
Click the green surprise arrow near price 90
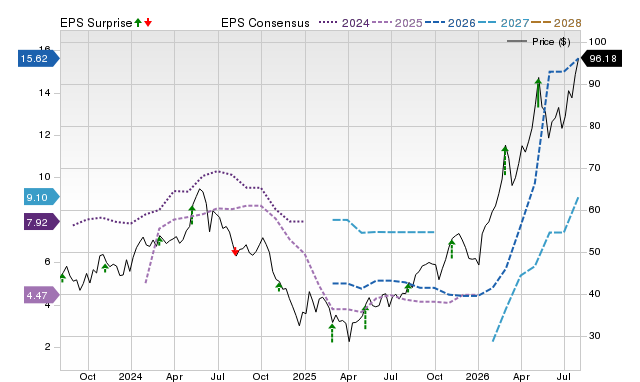point(538,93)
